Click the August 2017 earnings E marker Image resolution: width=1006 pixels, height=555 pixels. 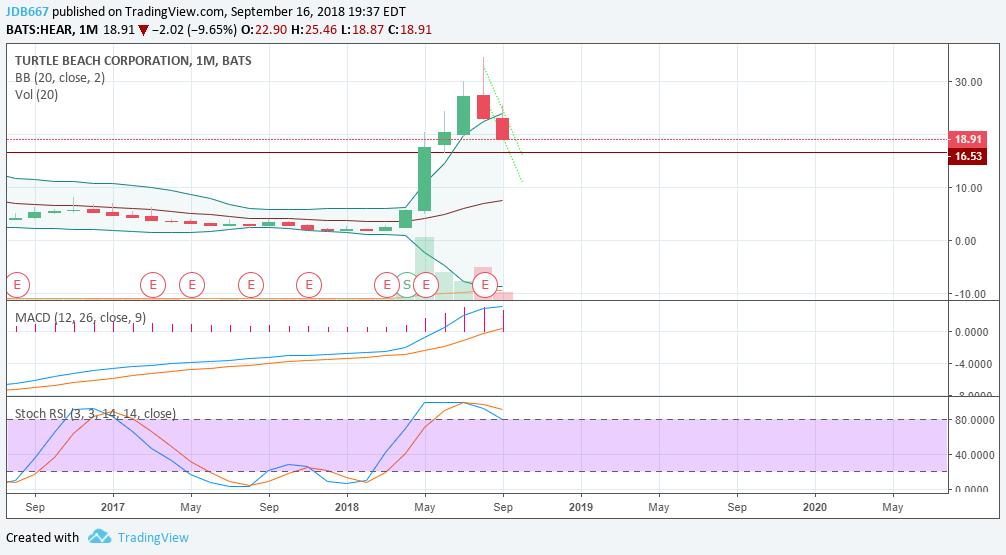point(251,284)
